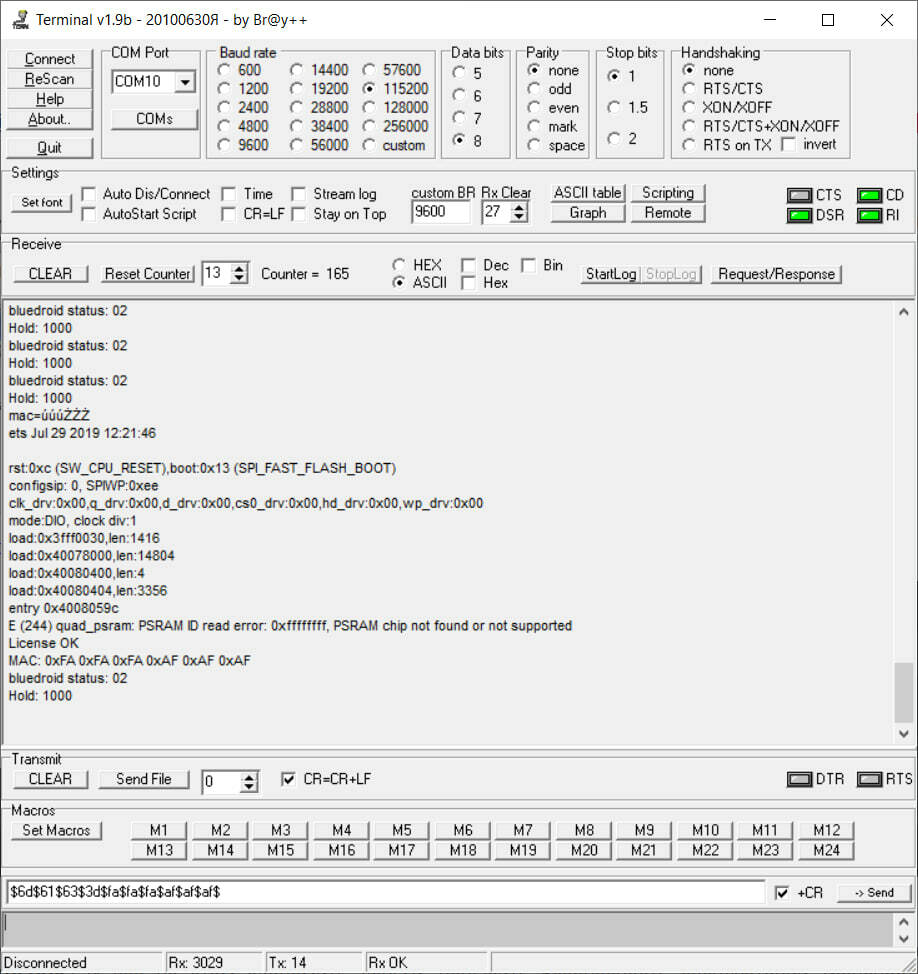Image resolution: width=918 pixels, height=974 pixels.
Task: Open Request/Response window
Action: [776, 274]
